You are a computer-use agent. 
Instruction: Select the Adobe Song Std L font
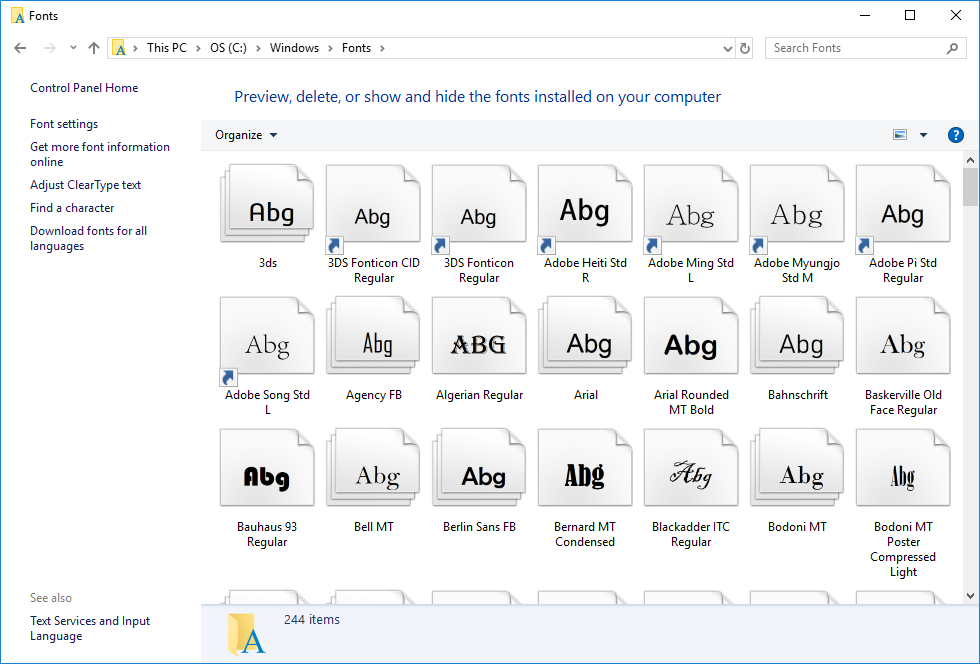[x=268, y=341]
